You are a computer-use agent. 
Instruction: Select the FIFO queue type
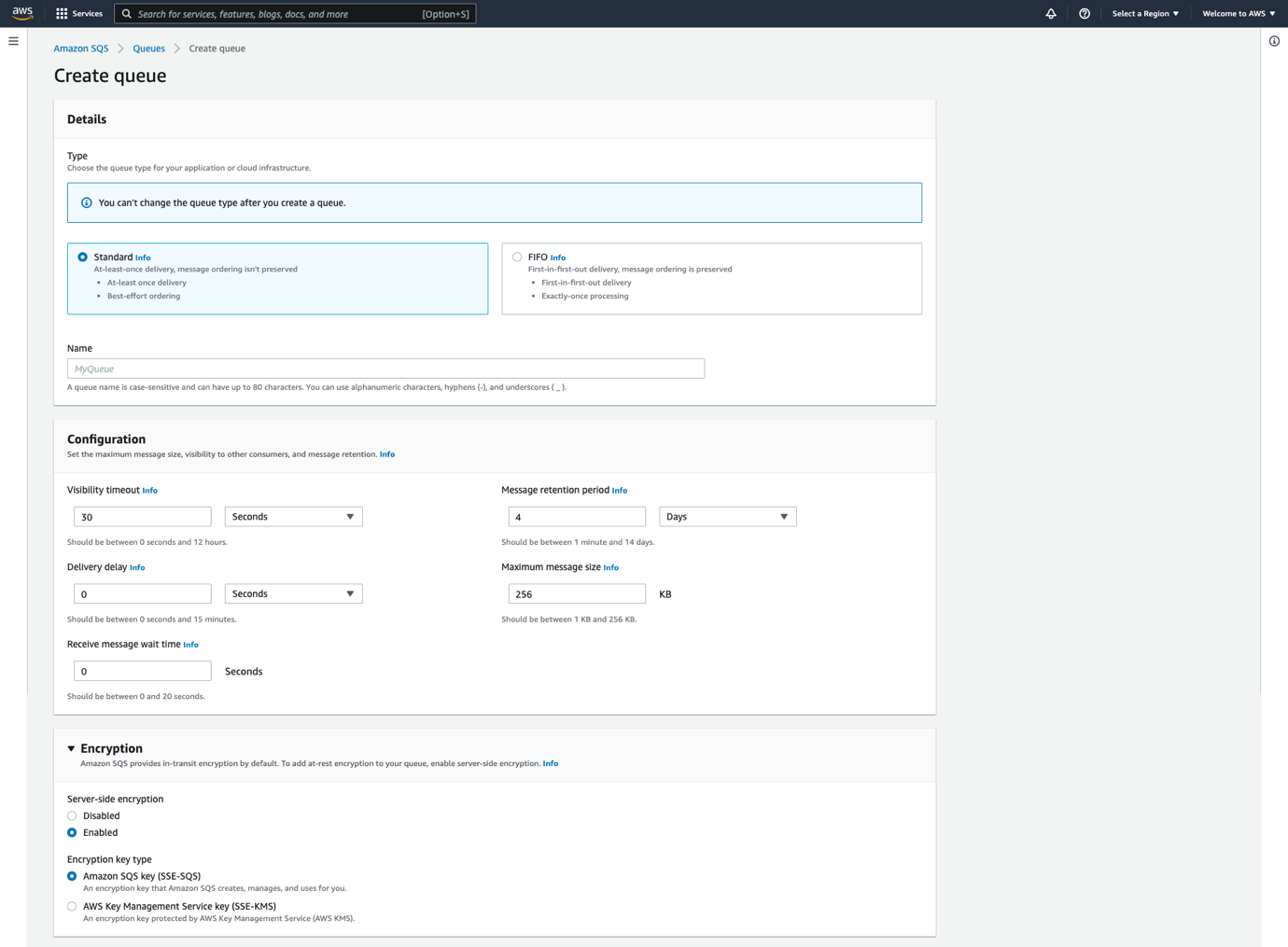[x=517, y=258]
